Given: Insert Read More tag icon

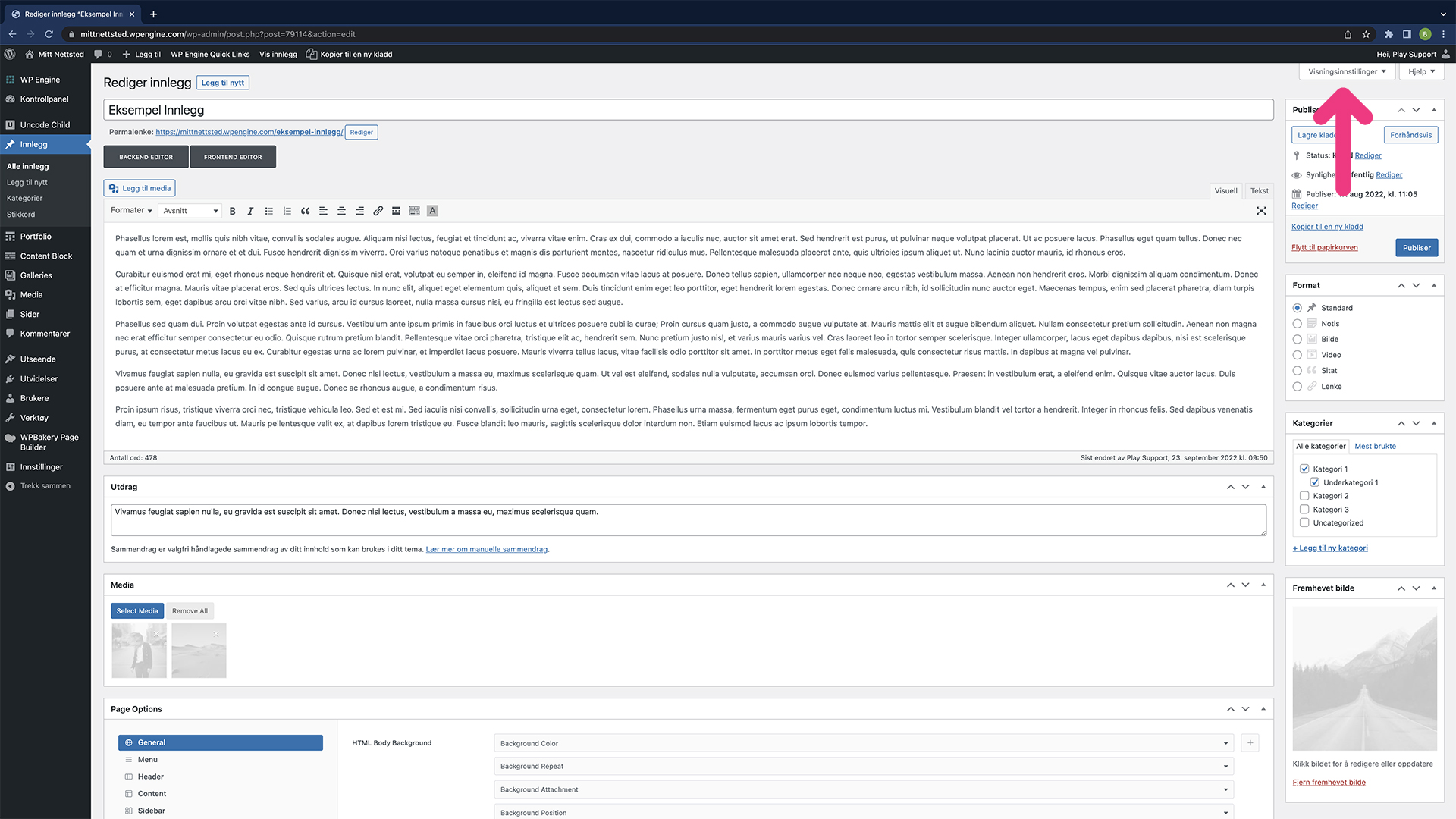Looking at the screenshot, I should 396,211.
